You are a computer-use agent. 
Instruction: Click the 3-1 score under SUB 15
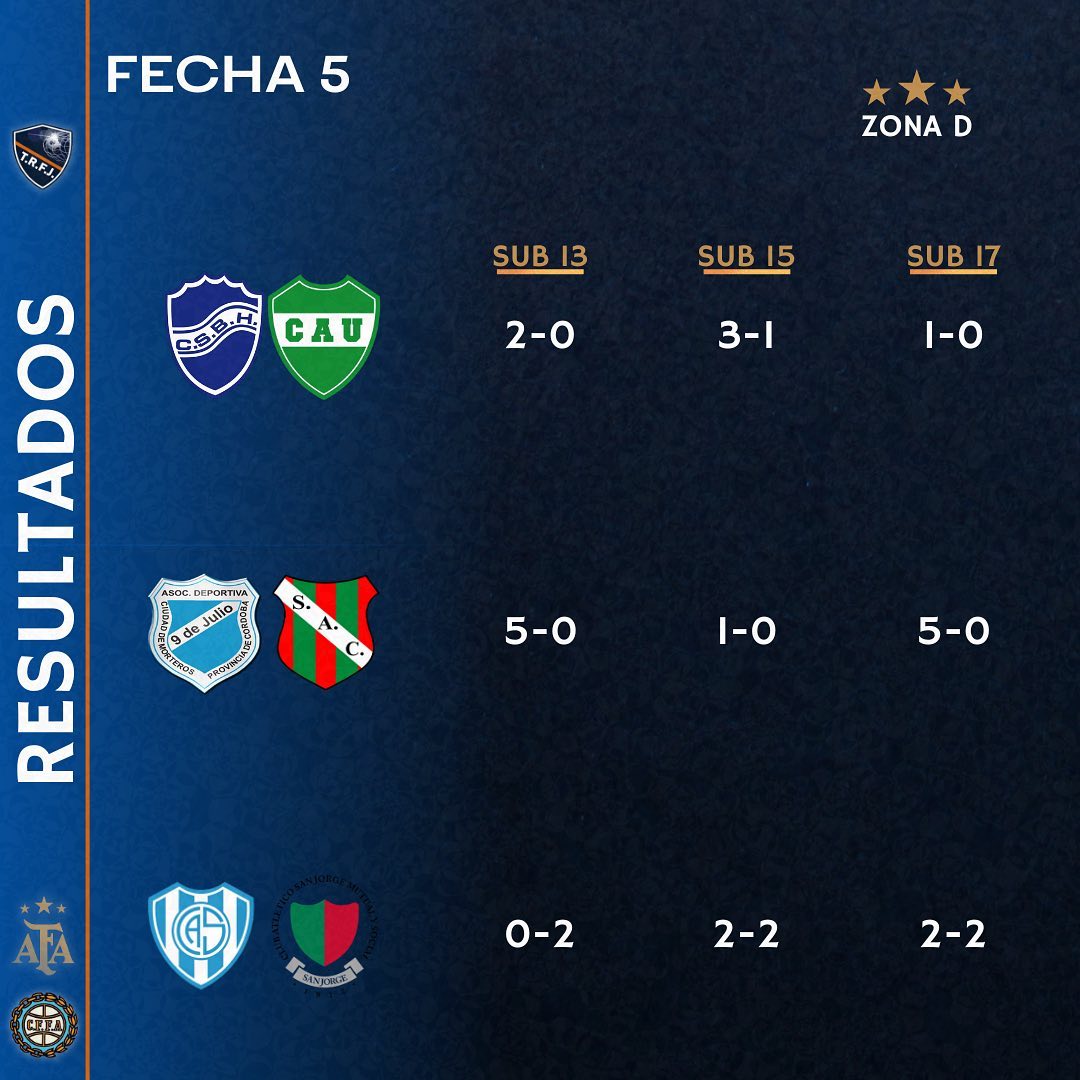pyautogui.click(x=747, y=335)
